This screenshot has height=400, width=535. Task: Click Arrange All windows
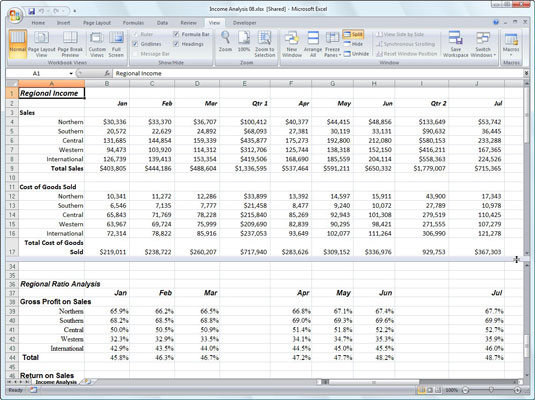313,44
